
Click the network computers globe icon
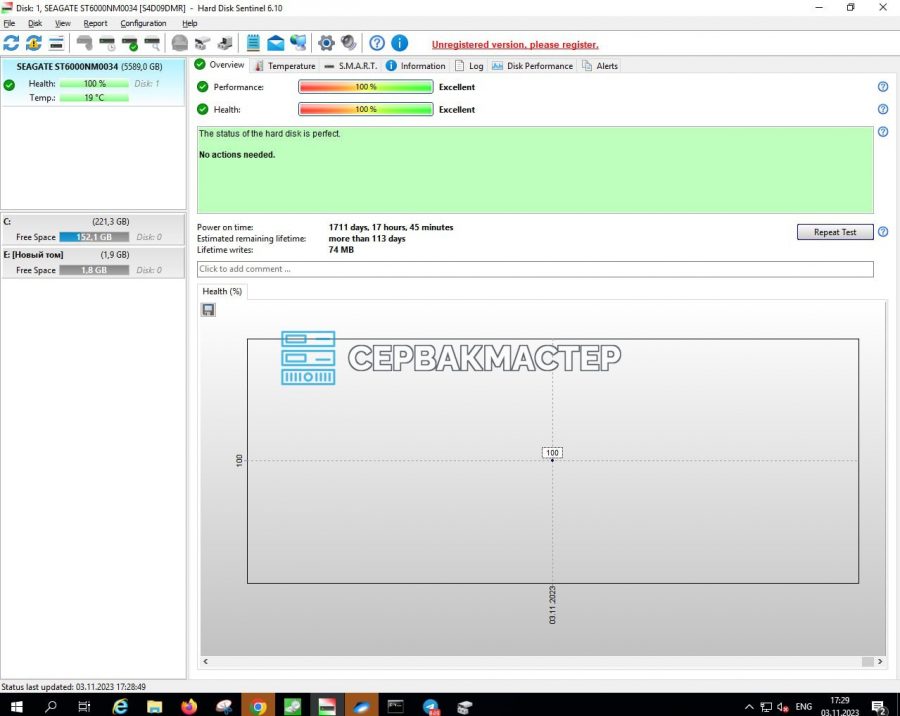[298, 43]
